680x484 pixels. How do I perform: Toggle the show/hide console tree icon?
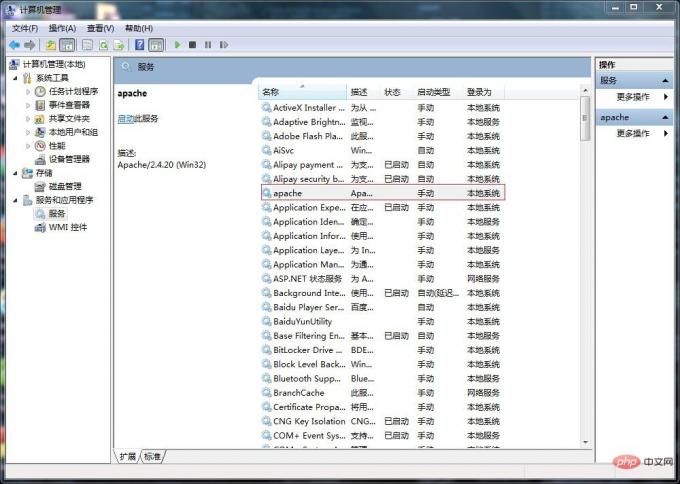[x=67, y=45]
